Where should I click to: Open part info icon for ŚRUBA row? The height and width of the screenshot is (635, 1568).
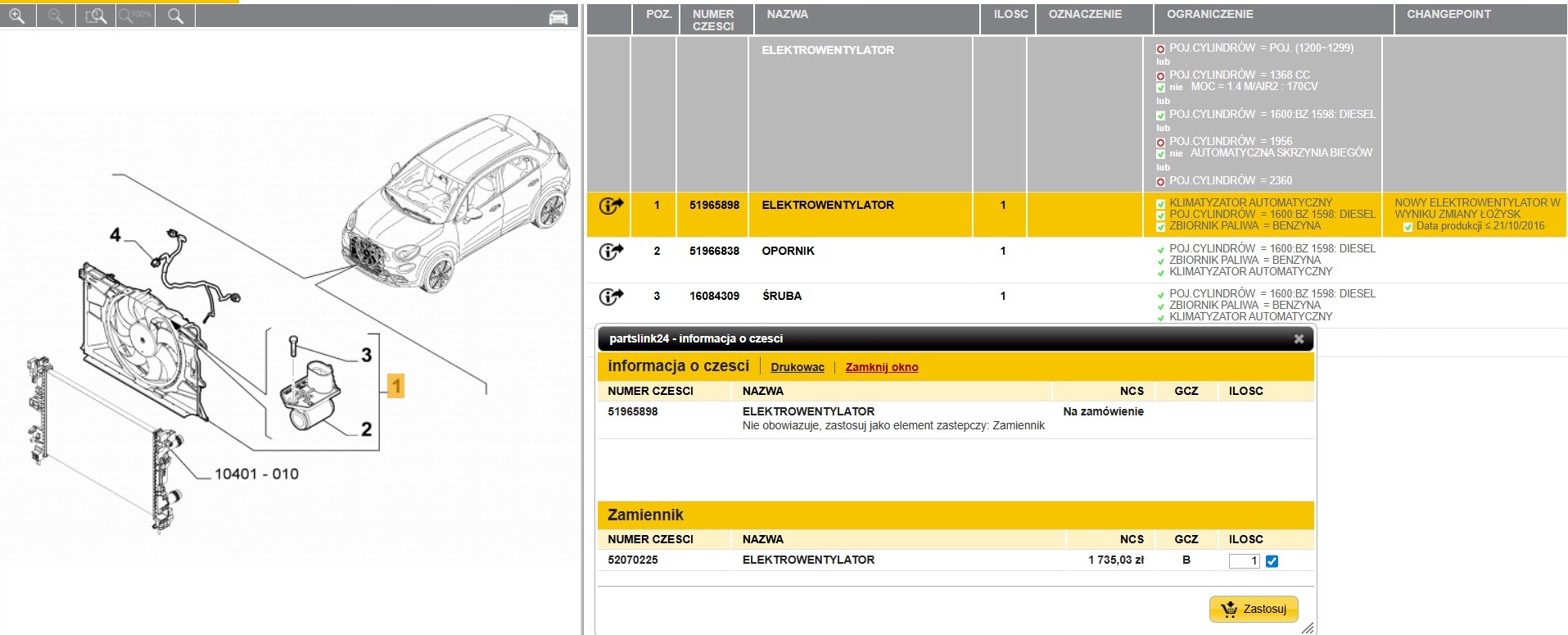pos(611,297)
